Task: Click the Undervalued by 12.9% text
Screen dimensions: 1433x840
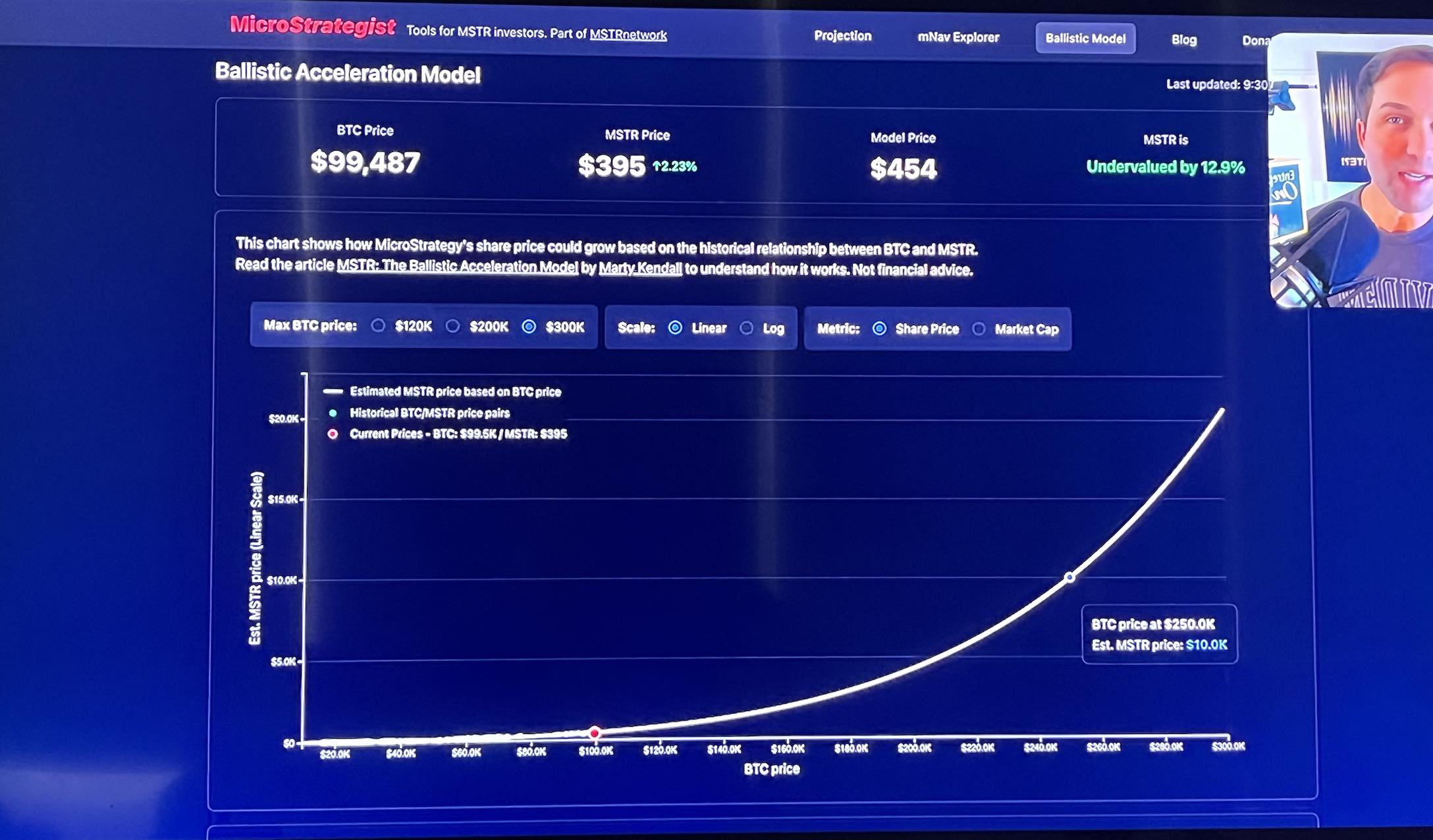Action: click(x=1165, y=167)
